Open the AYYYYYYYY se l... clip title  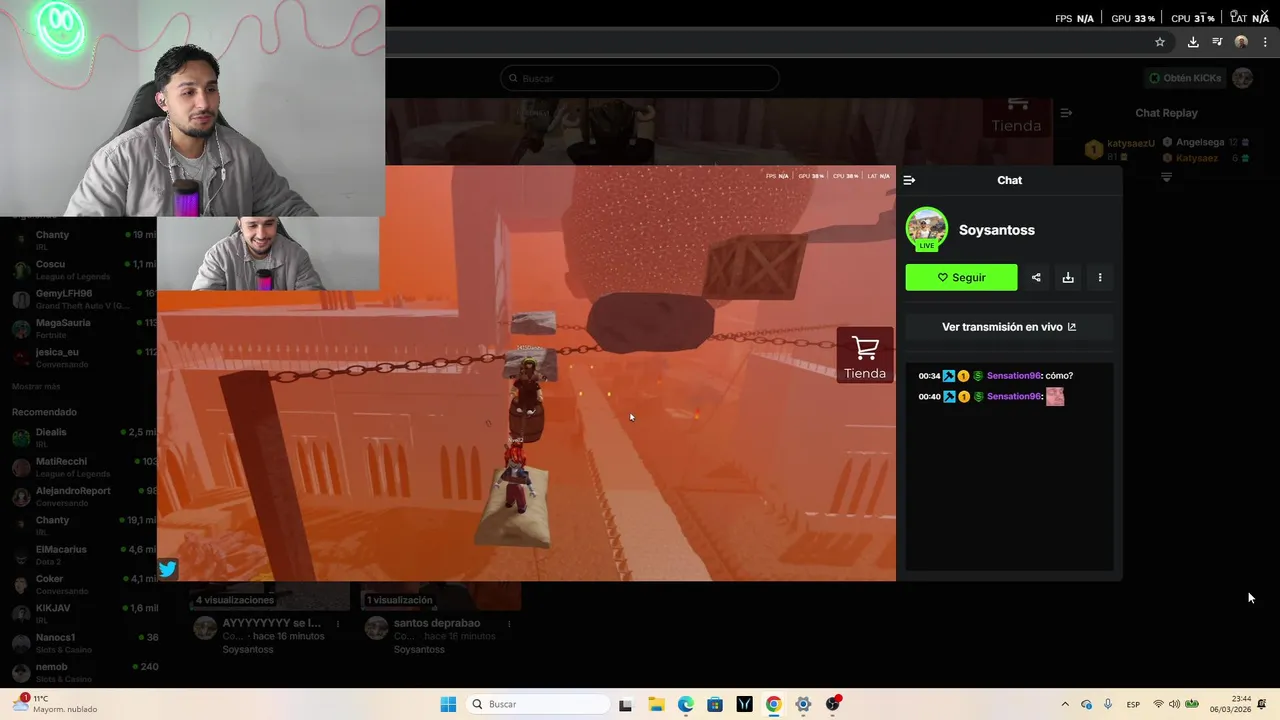click(271, 623)
